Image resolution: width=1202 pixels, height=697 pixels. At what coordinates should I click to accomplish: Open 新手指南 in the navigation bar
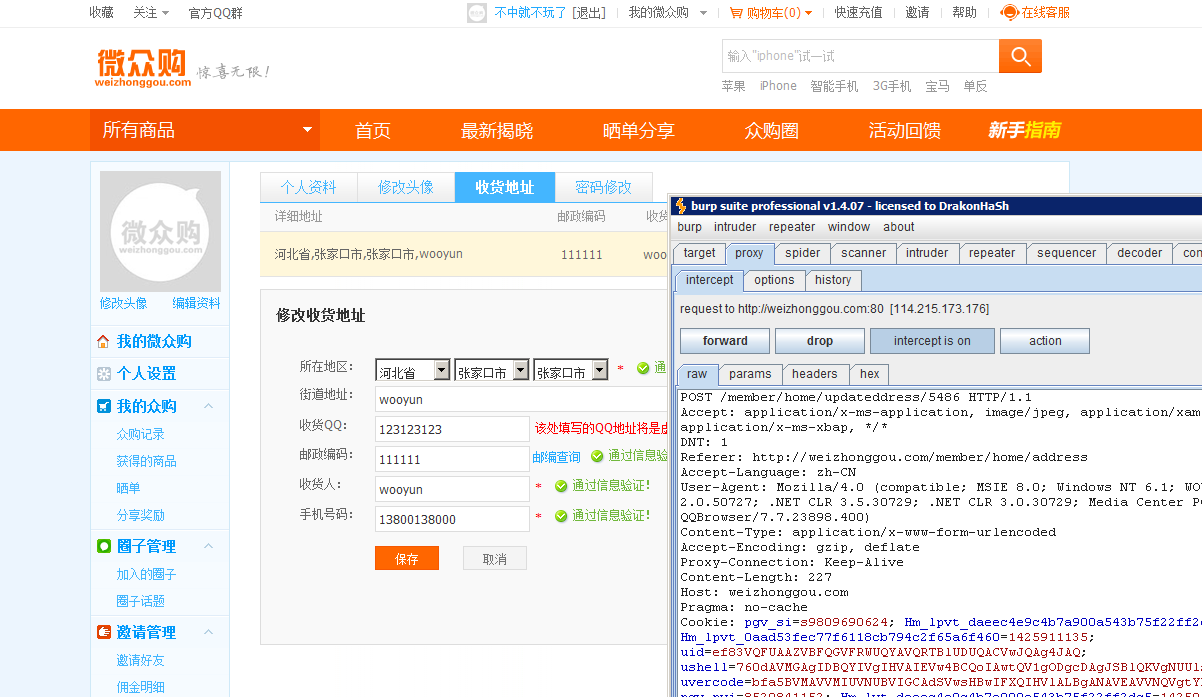pos(1024,130)
